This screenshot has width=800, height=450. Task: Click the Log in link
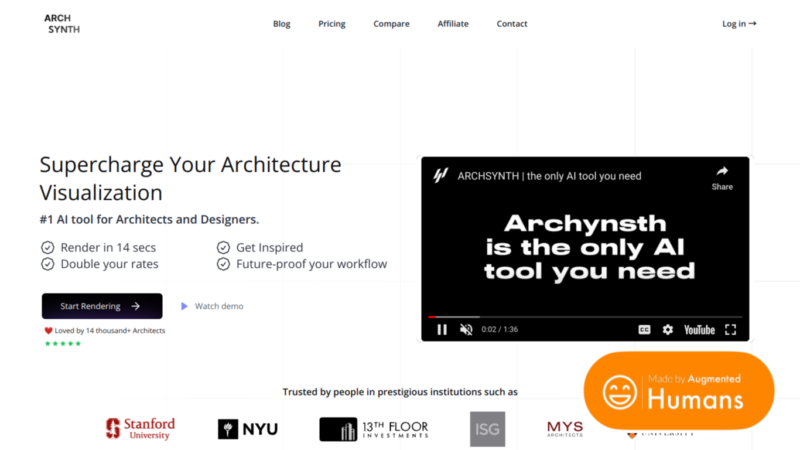pyautogui.click(x=739, y=24)
